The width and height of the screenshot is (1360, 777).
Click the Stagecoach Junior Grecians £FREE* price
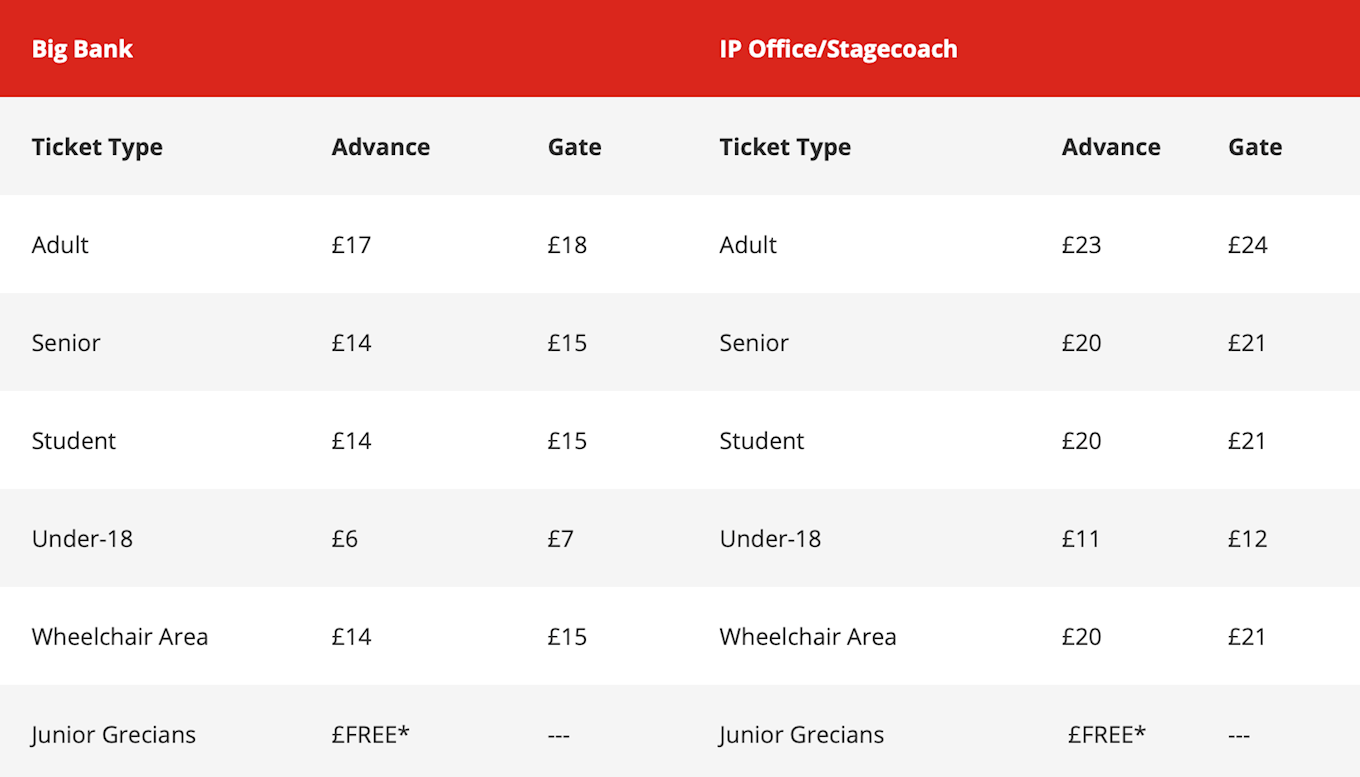[1107, 735]
